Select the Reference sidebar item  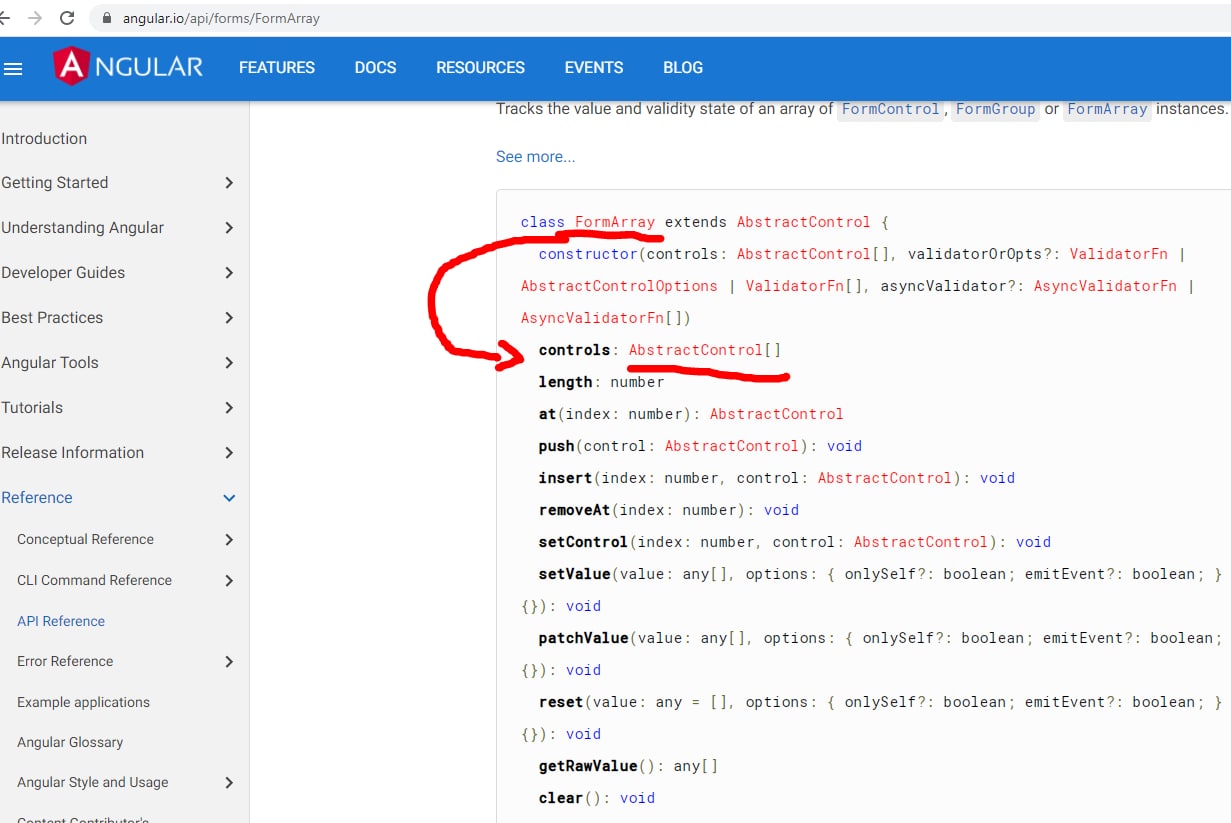[37, 498]
